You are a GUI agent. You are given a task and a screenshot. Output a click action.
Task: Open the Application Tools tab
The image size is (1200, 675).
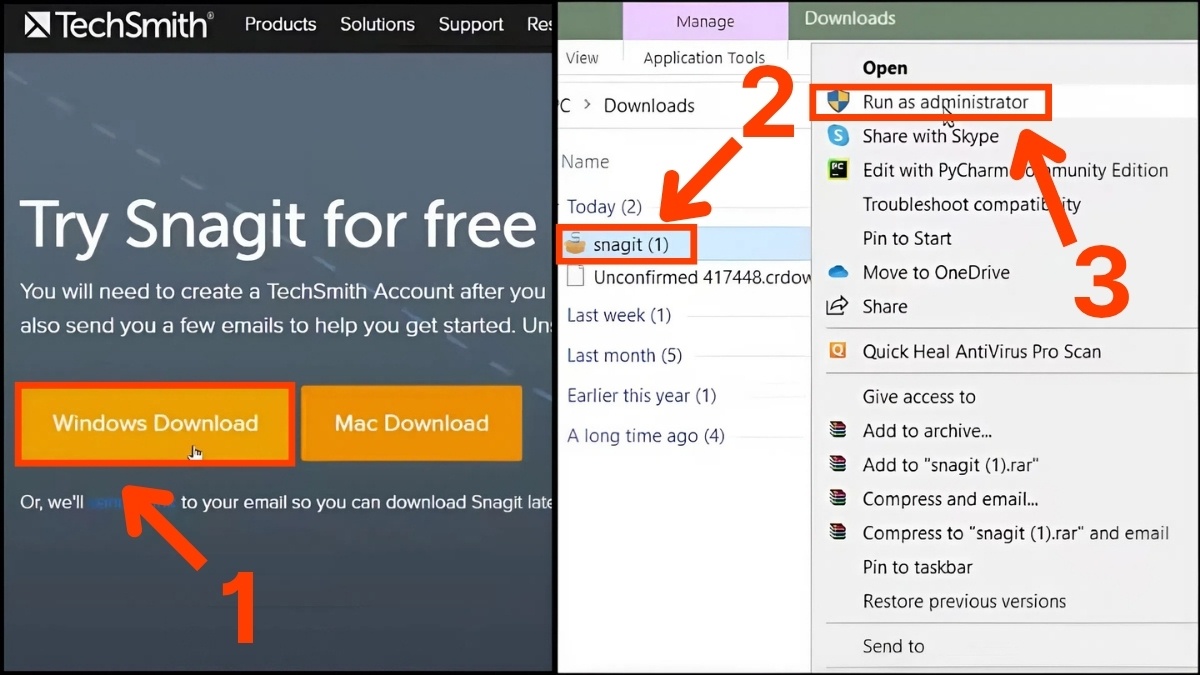tap(704, 58)
